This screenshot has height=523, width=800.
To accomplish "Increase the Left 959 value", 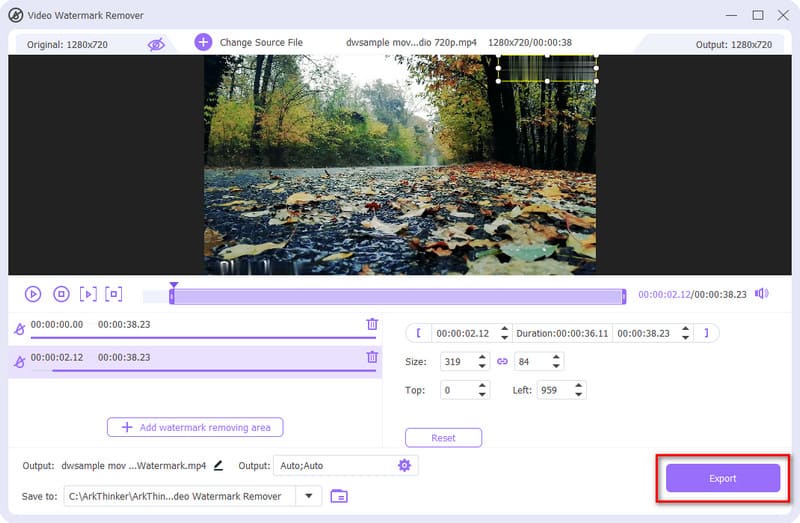I will point(579,385).
